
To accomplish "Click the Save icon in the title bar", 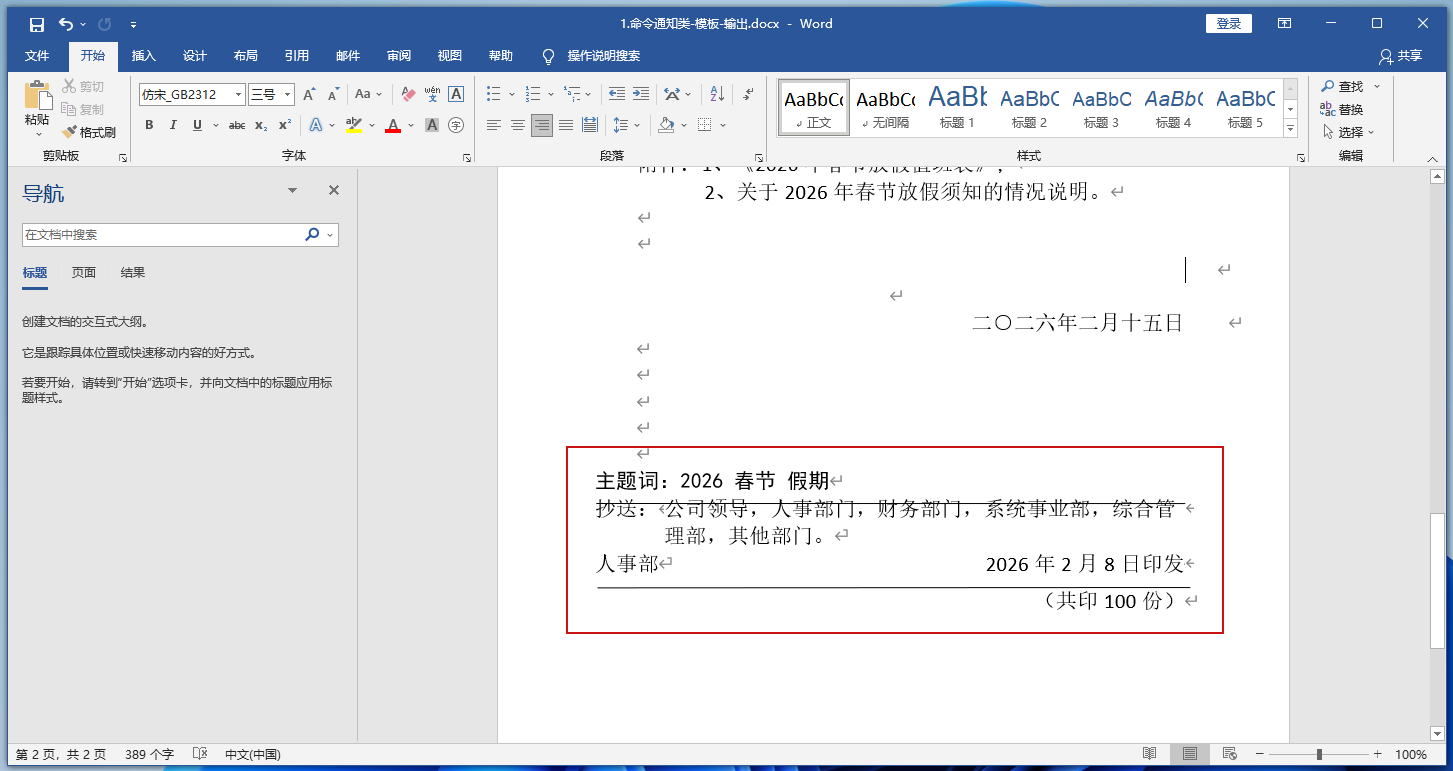I will [x=37, y=24].
